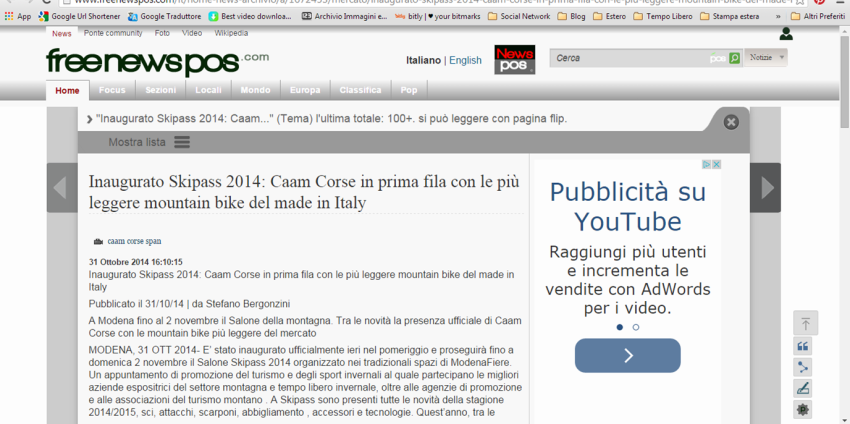Go to next article with right arrow
Screen dimensions: 850x424
click(766, 188)
